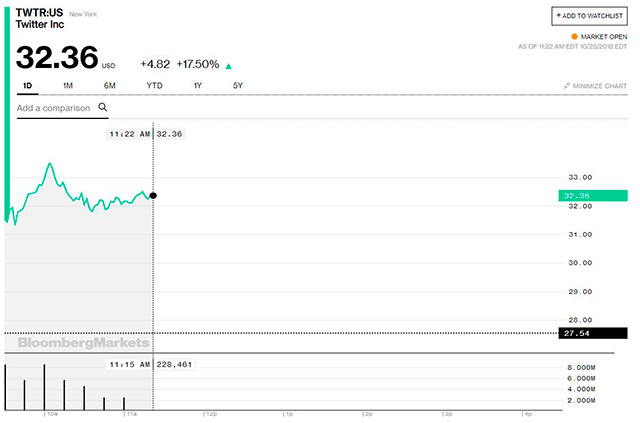Click the green 32.36 current price label
Screen dimensions: 640x423
click(593, 196)
